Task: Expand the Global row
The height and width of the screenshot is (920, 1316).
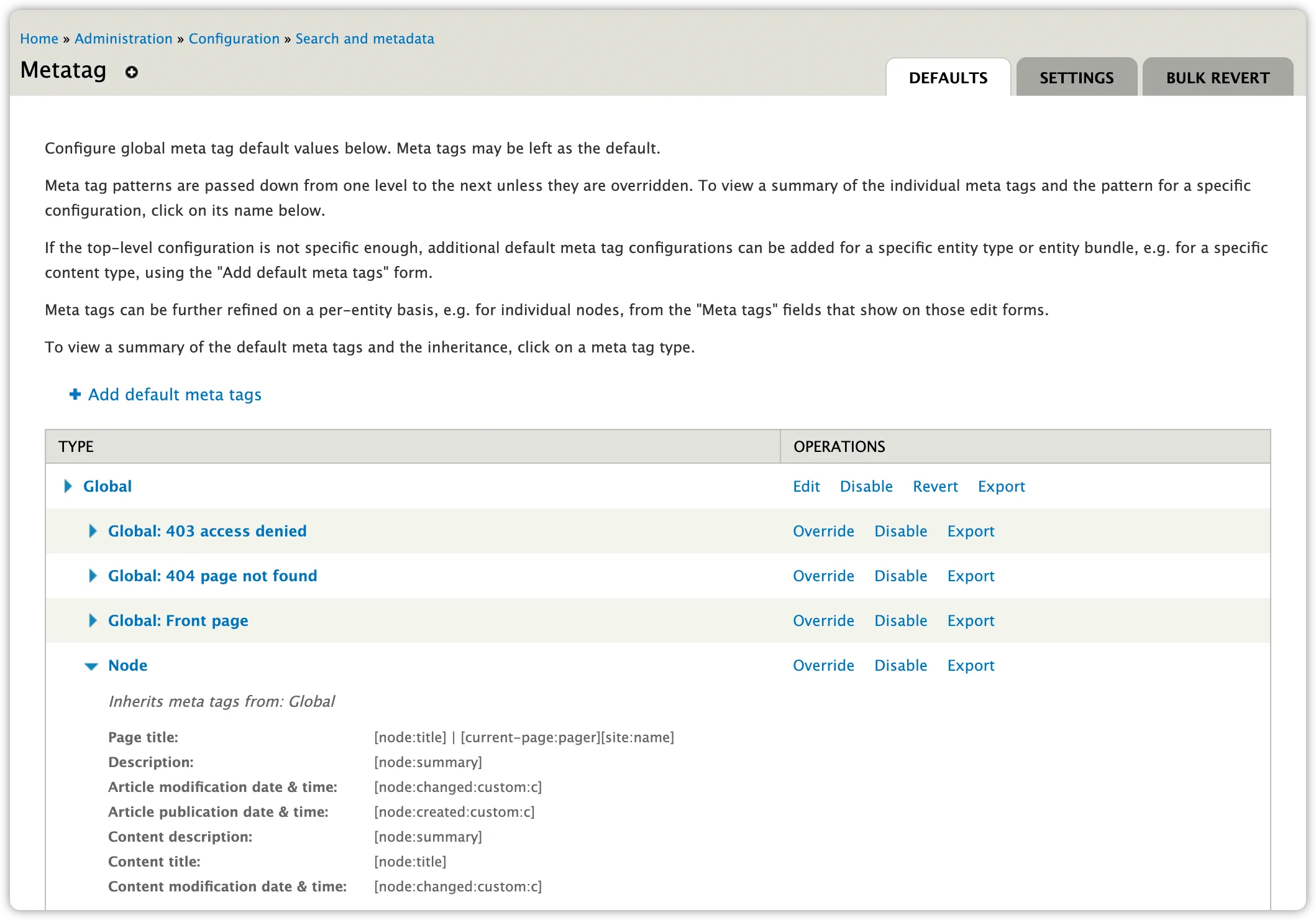Action: [68, 486]
